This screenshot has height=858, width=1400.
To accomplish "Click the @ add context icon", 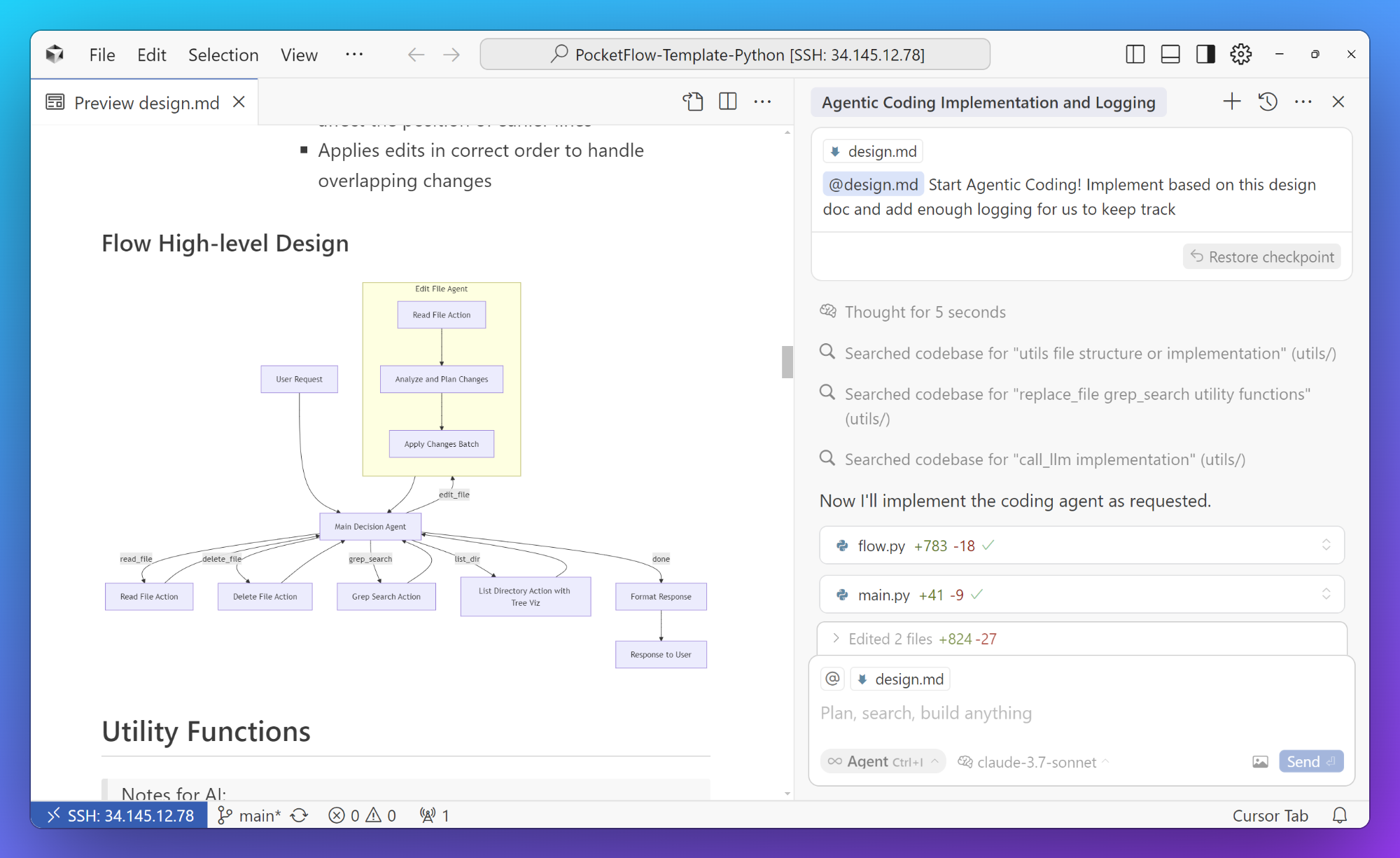I will point(832,679).
